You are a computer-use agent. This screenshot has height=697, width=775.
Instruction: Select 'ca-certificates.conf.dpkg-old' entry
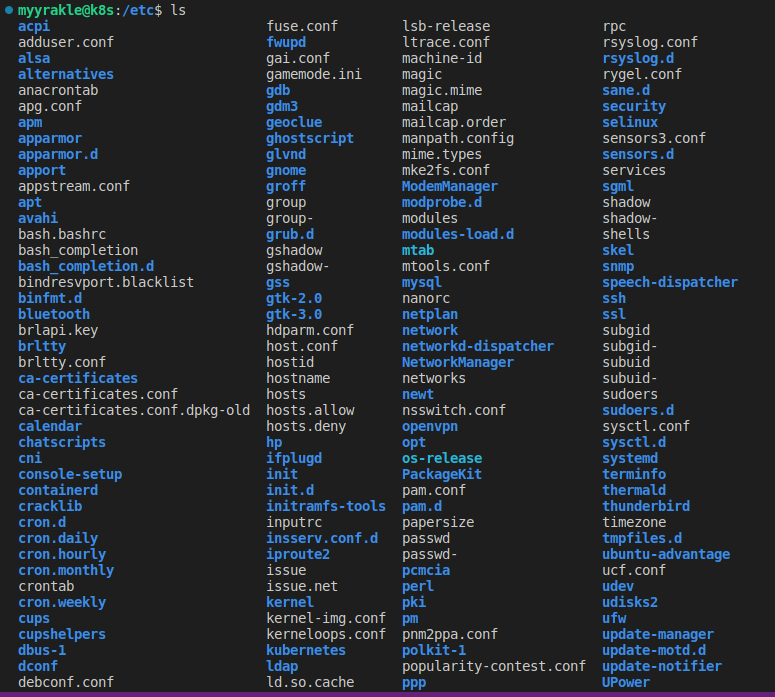coord(134,410)
